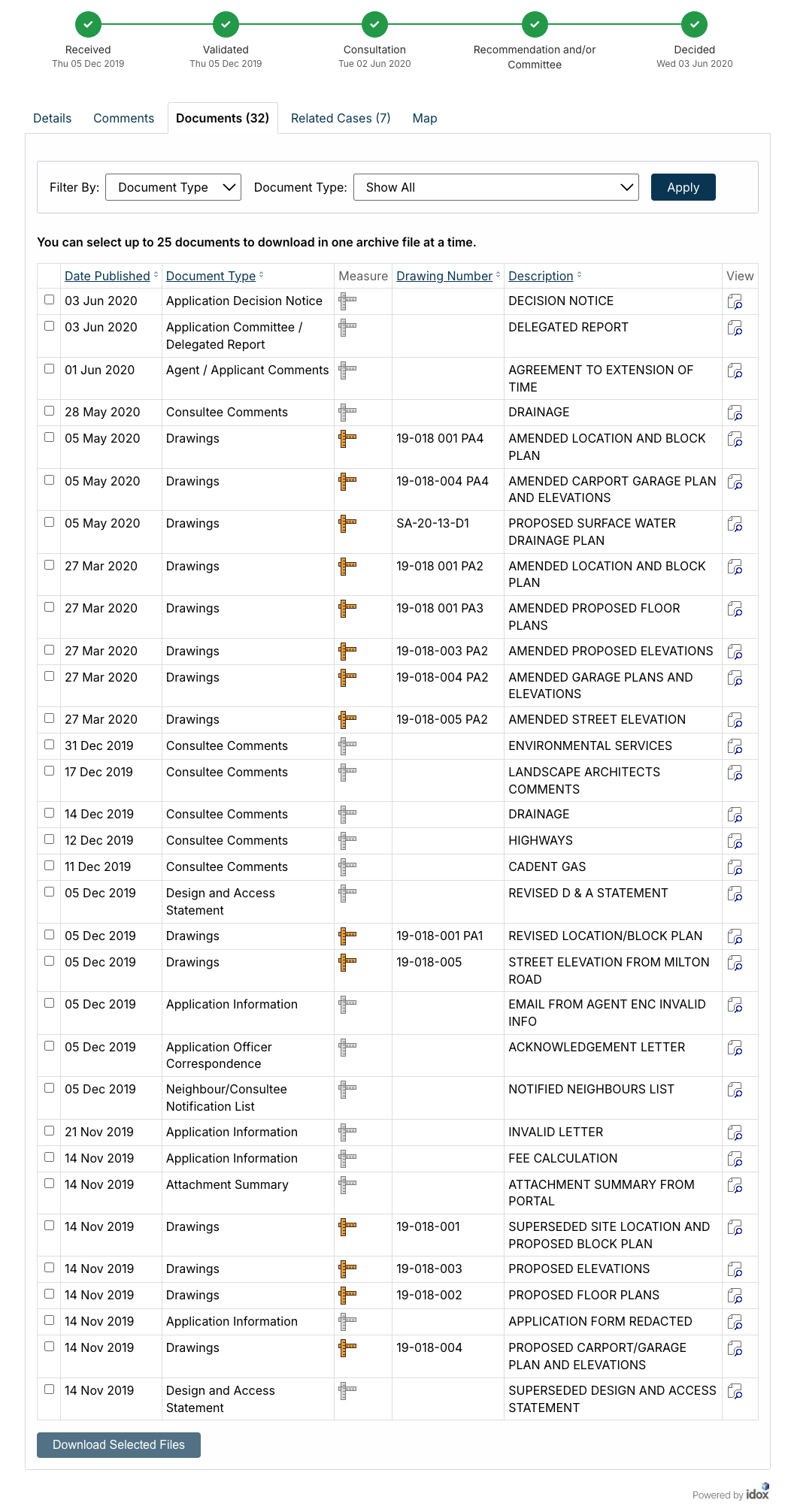This screenshot has width=791, height=1512.
Task: View LANDSCAPE ARCHITECTS COMMENTS document
Action: tap(735, 773)
